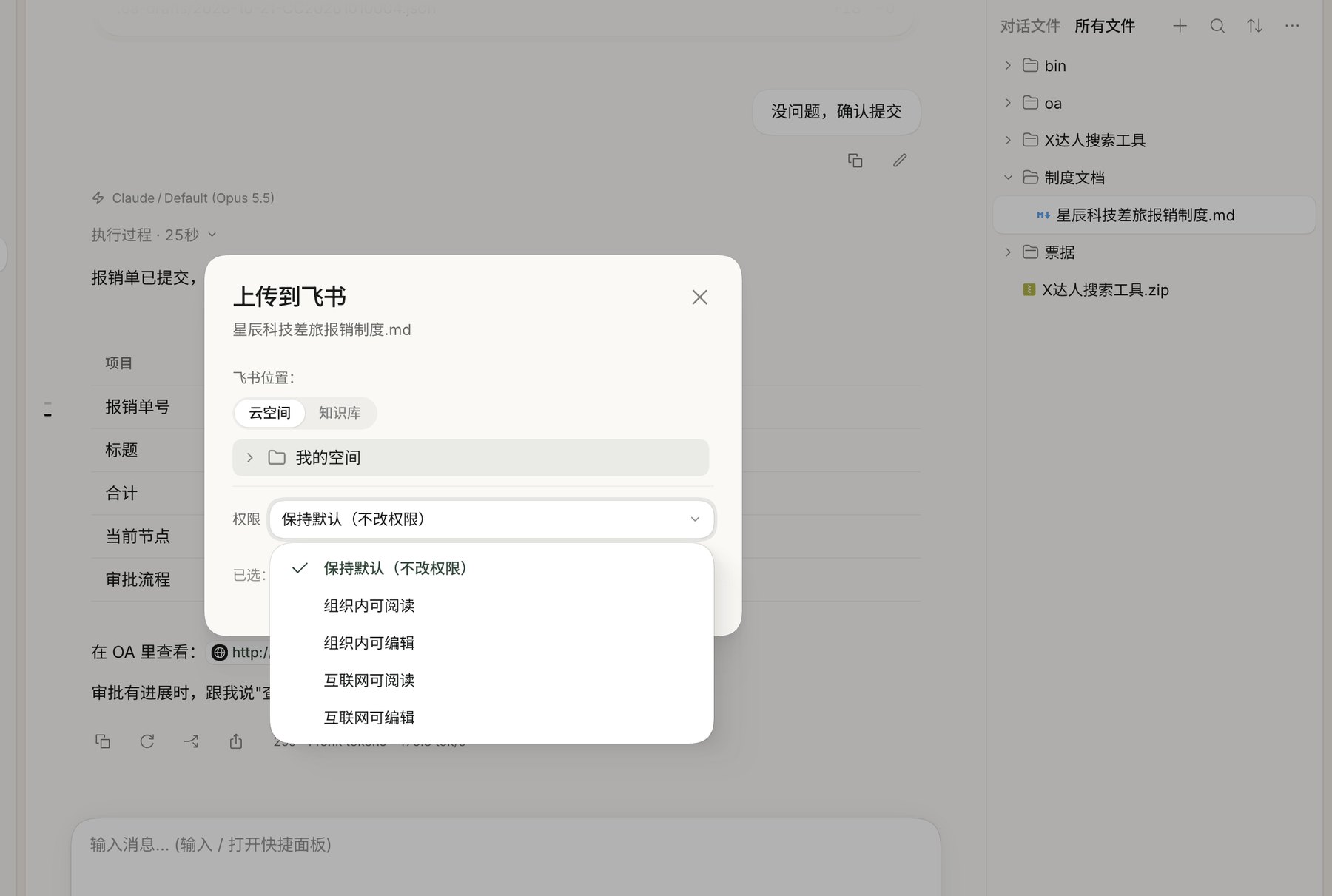Viewport: 1332px width, 896px height.
Task: Open the 权限 permission dropdown
Action: pyautogui.click(x=491, y=519)
